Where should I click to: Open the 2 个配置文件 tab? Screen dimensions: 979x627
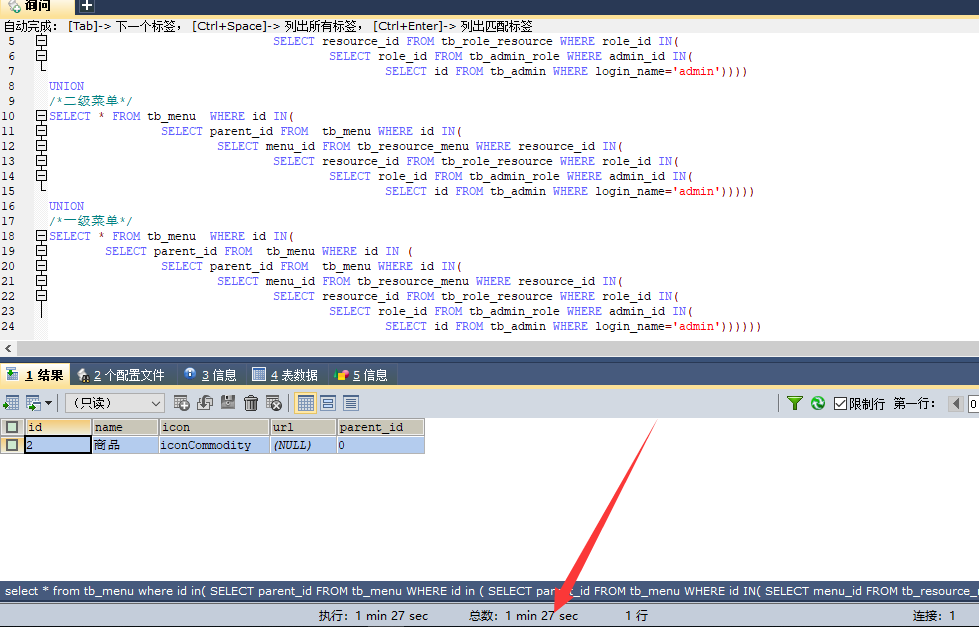[121, 375]
